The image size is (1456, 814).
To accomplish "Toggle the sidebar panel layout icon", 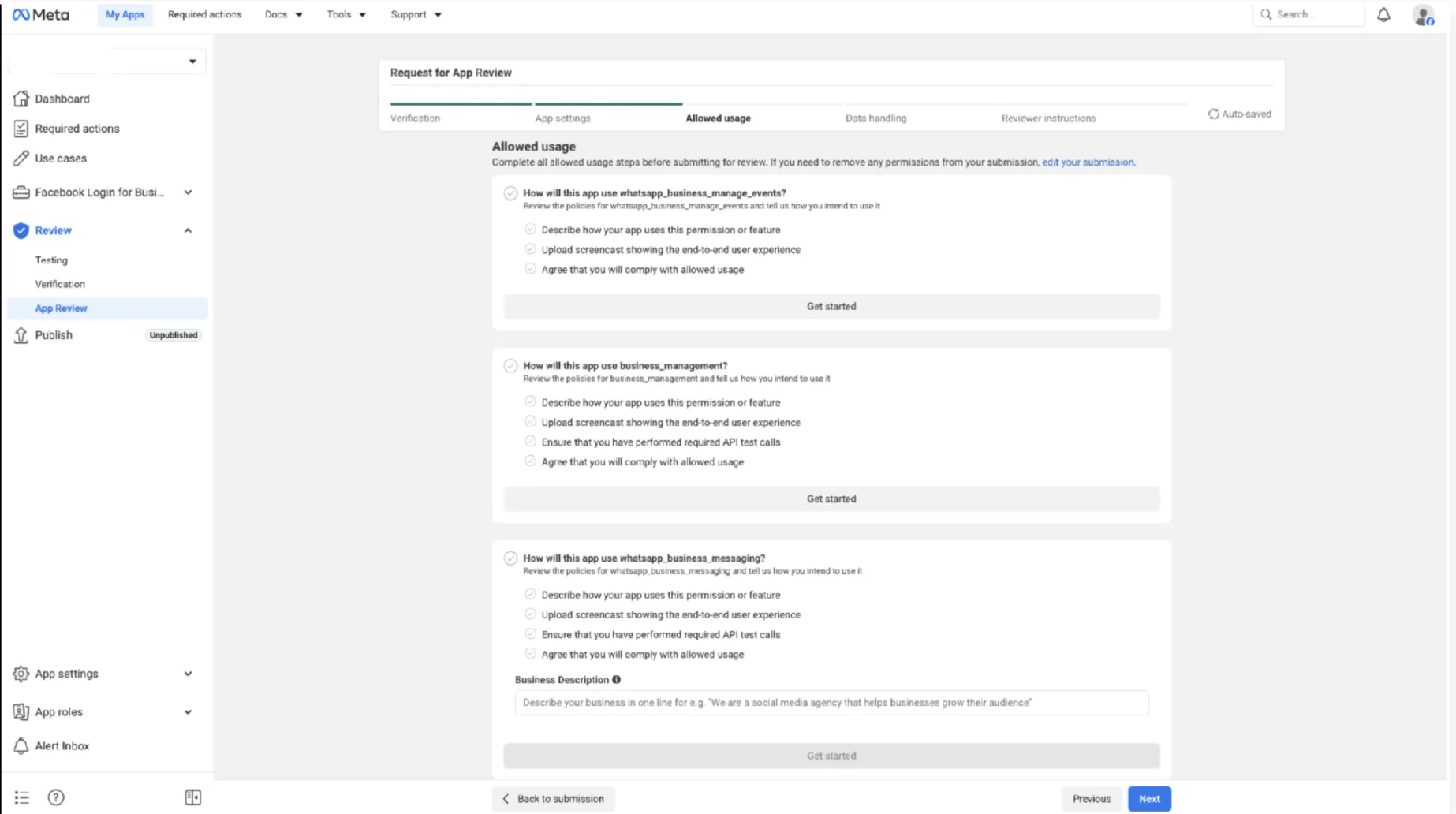I will [193, 797].
